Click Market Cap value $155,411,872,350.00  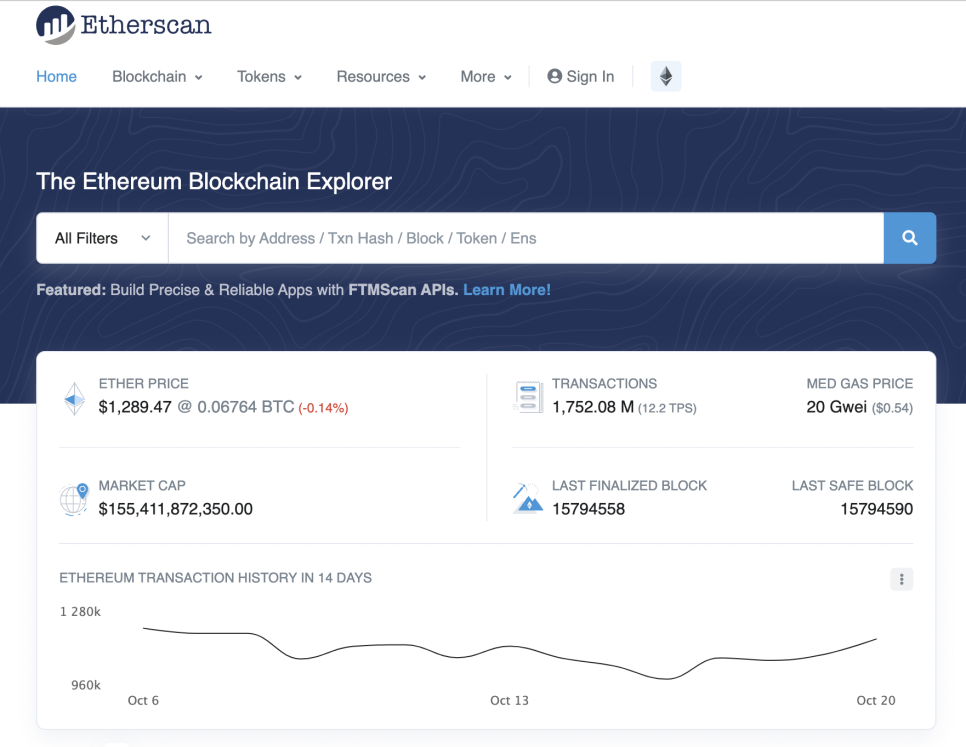176,509
